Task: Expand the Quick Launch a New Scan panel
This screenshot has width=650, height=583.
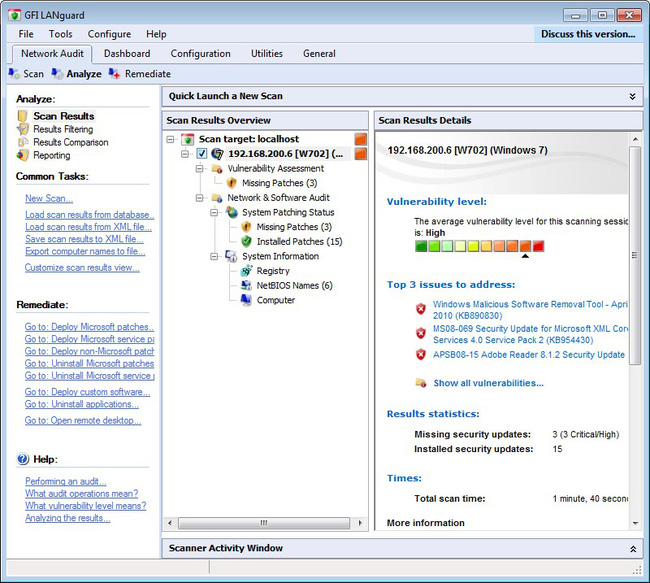Action: tap(632, 96)
